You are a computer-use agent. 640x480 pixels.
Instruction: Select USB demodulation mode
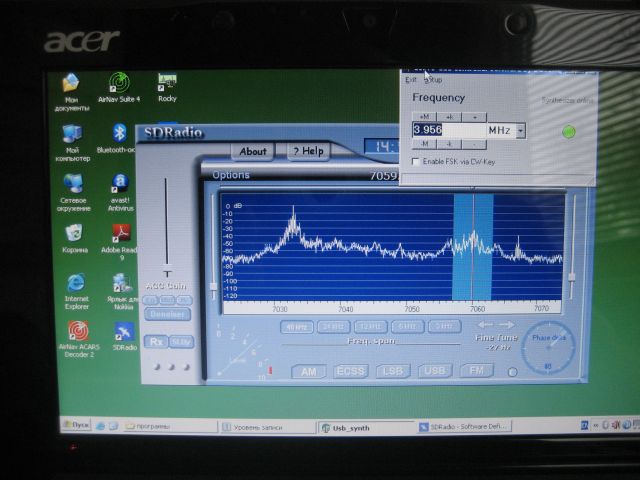pos(434,371)
